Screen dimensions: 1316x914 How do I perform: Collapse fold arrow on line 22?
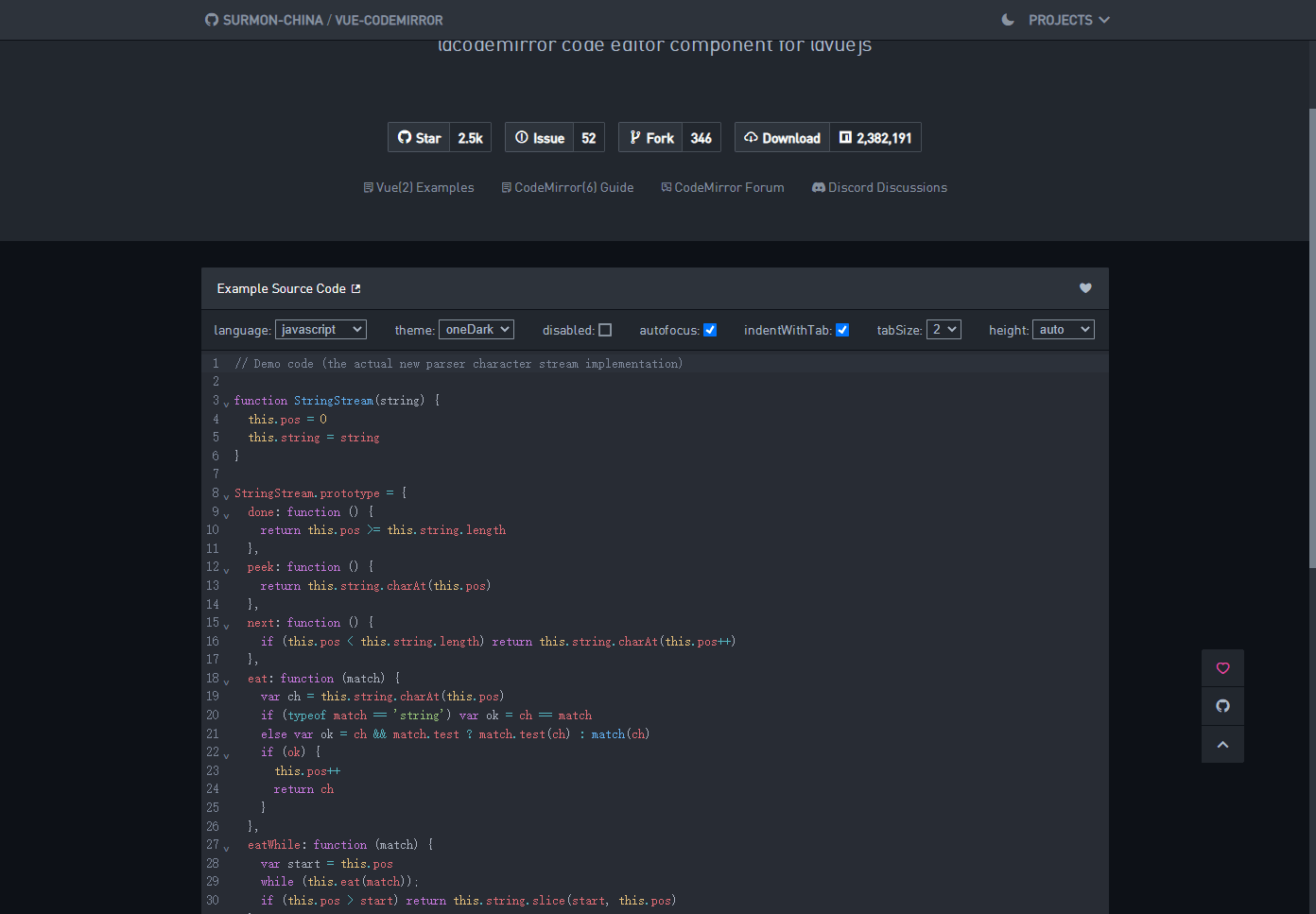point(226,755)
